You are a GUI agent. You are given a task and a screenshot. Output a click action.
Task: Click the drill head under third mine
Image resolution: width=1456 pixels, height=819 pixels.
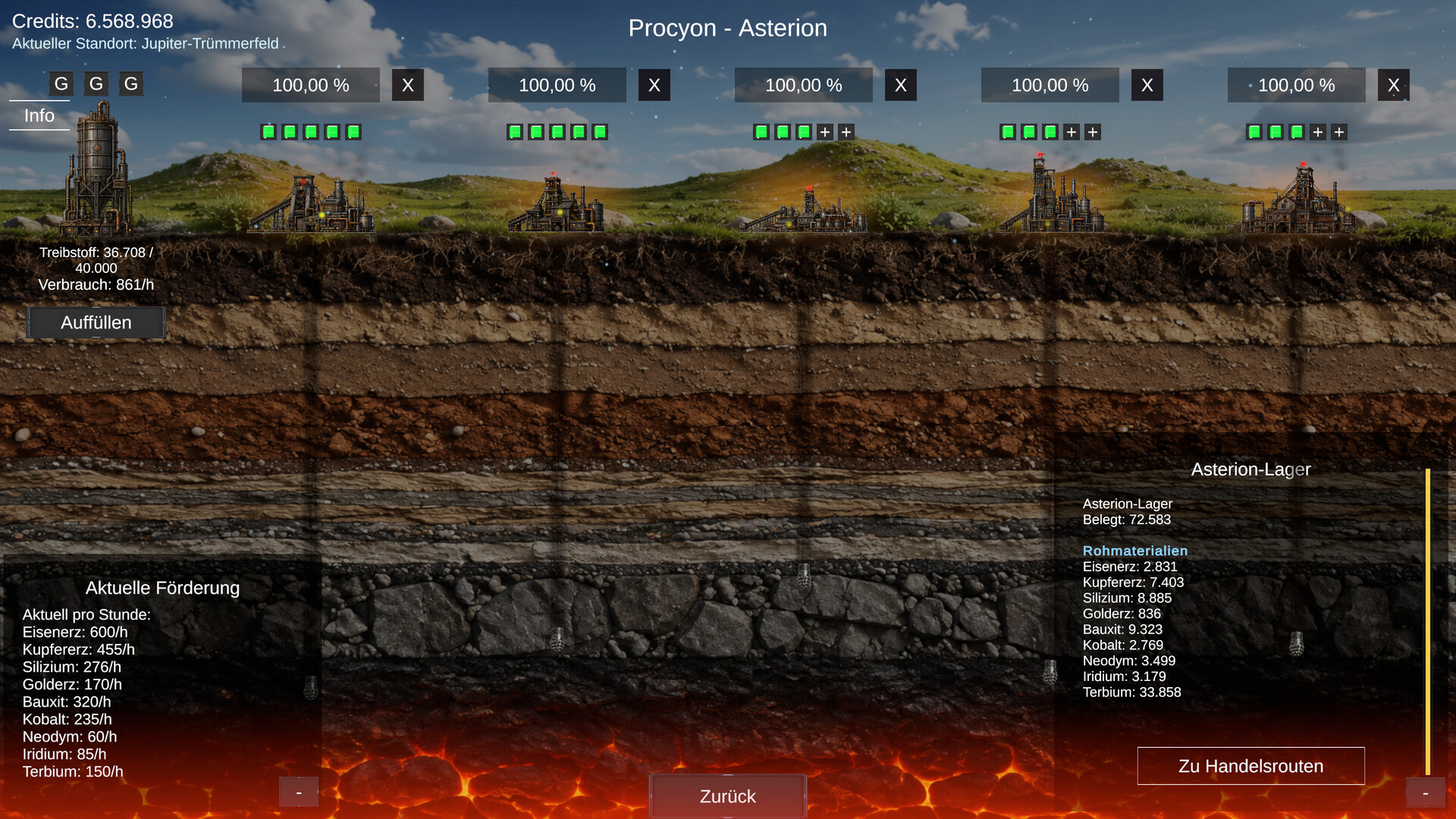click(804, 576)
